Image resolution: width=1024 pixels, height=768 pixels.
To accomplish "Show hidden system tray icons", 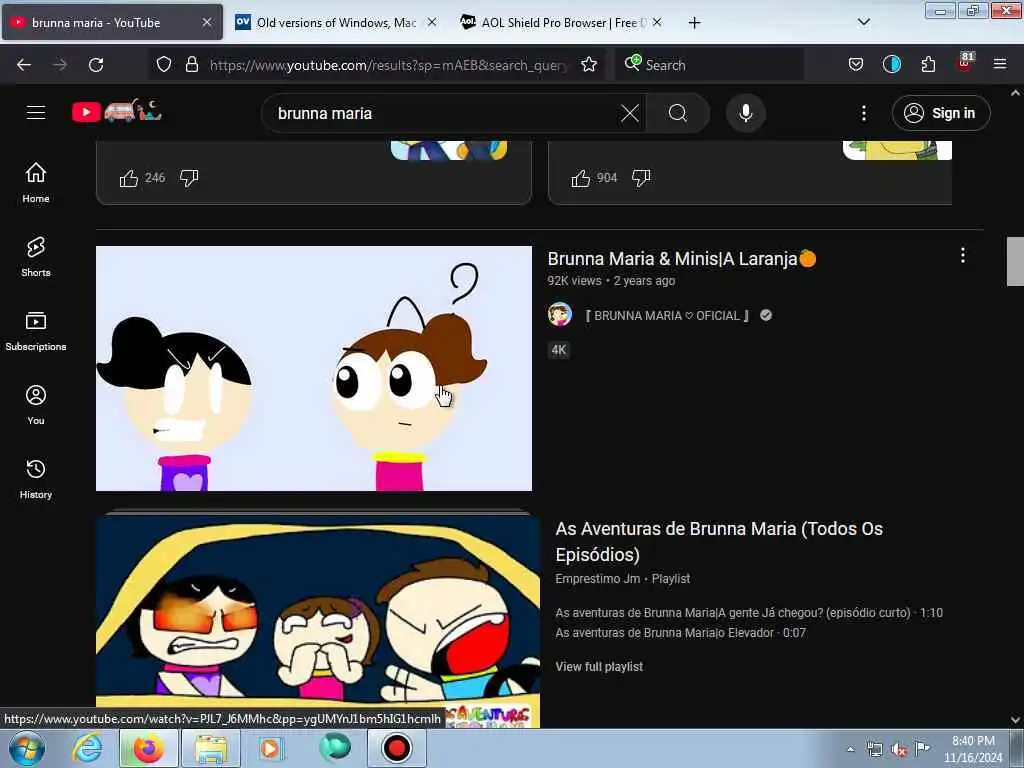I will (850, 749).
